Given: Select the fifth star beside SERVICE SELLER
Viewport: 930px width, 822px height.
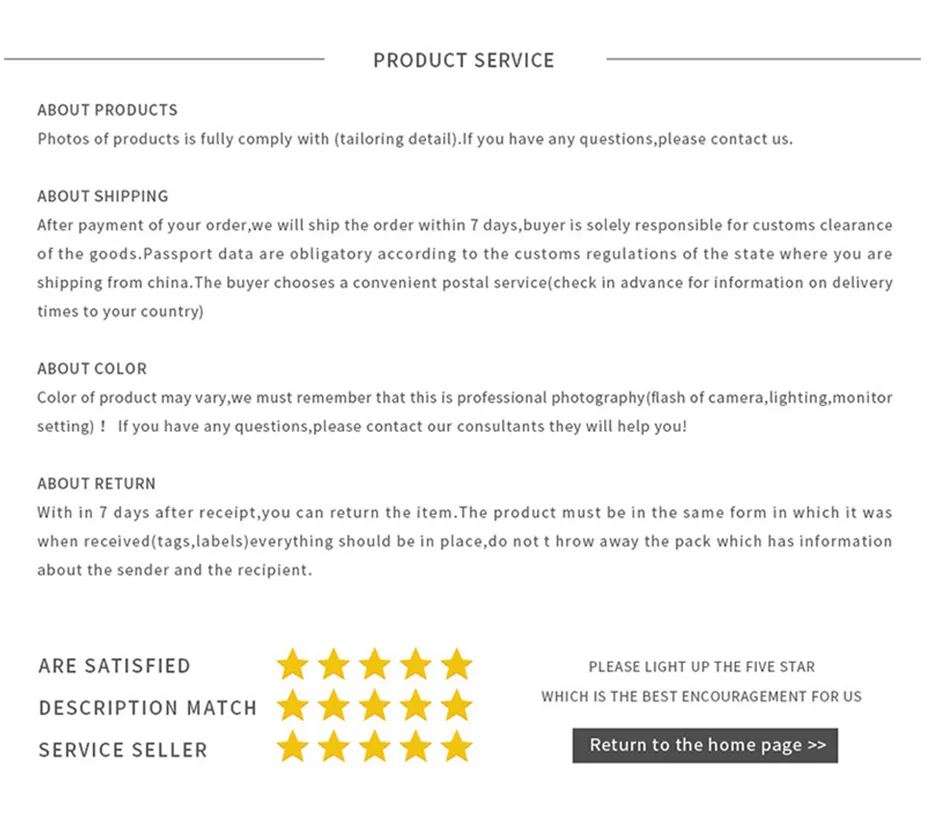Looking at the screenshot, I should 457,747.
